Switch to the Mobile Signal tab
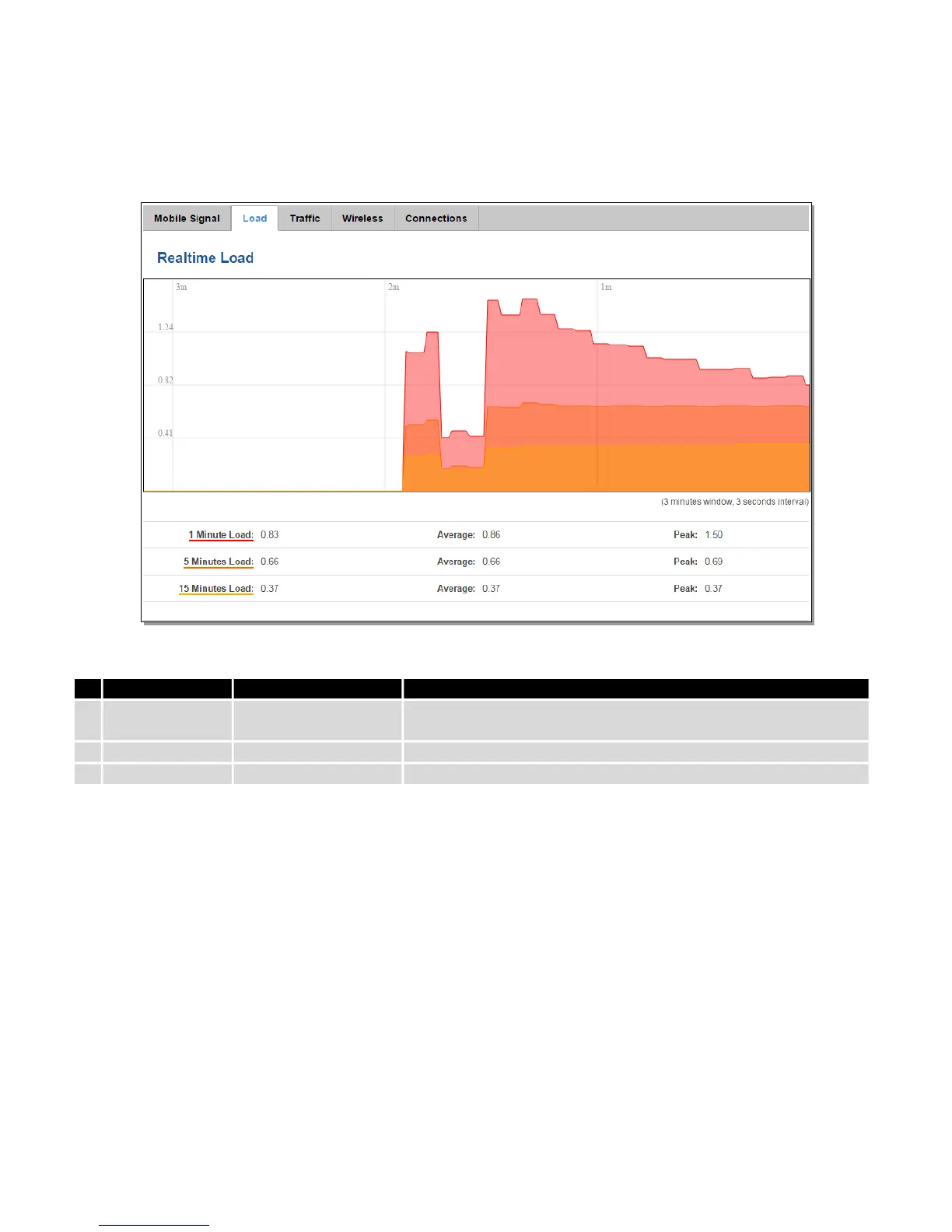Viewport: 952px width, 1232px height. pyautogui.click(x=187, y=219)
